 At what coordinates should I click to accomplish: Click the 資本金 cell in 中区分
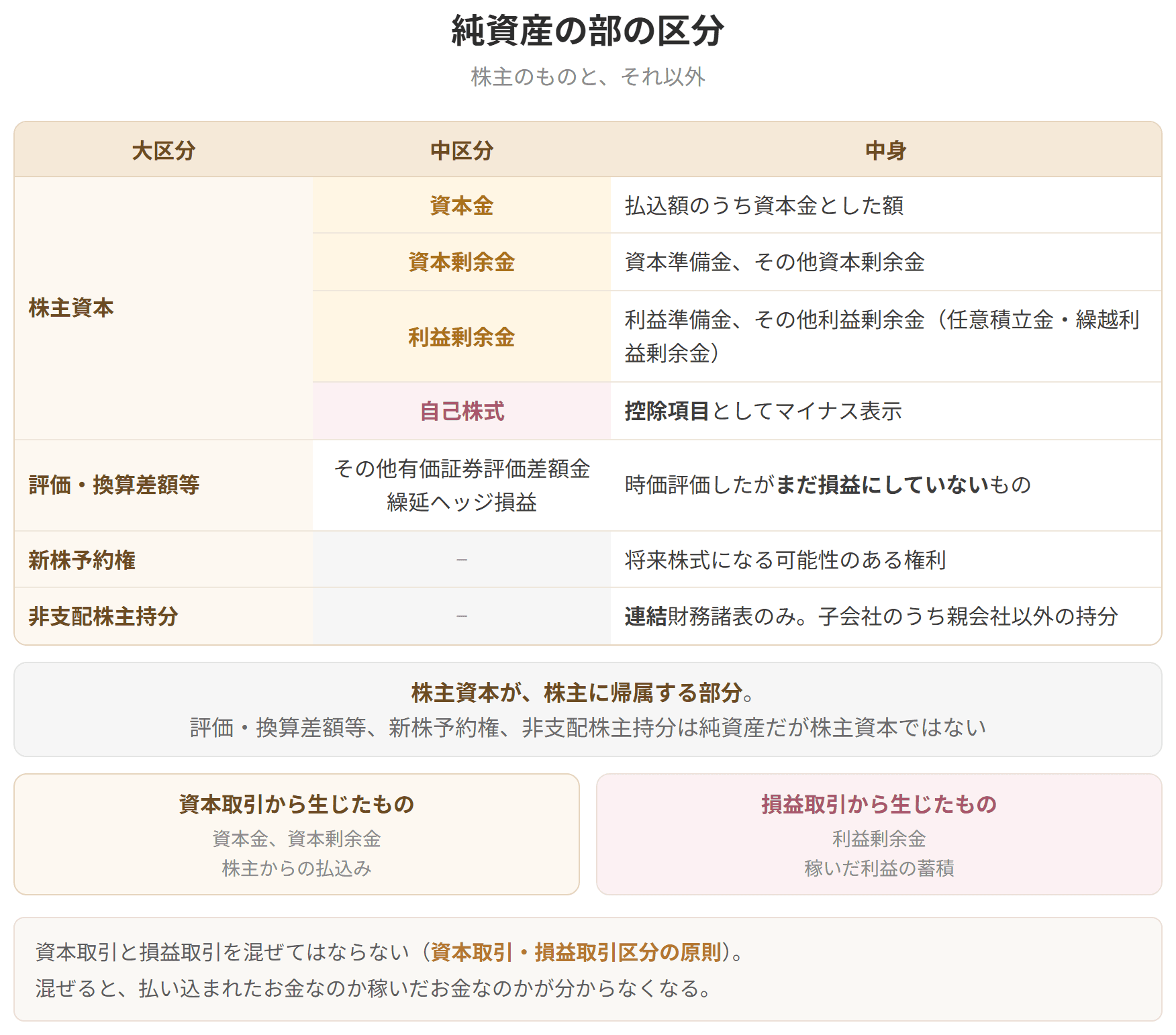pos(462,205)
